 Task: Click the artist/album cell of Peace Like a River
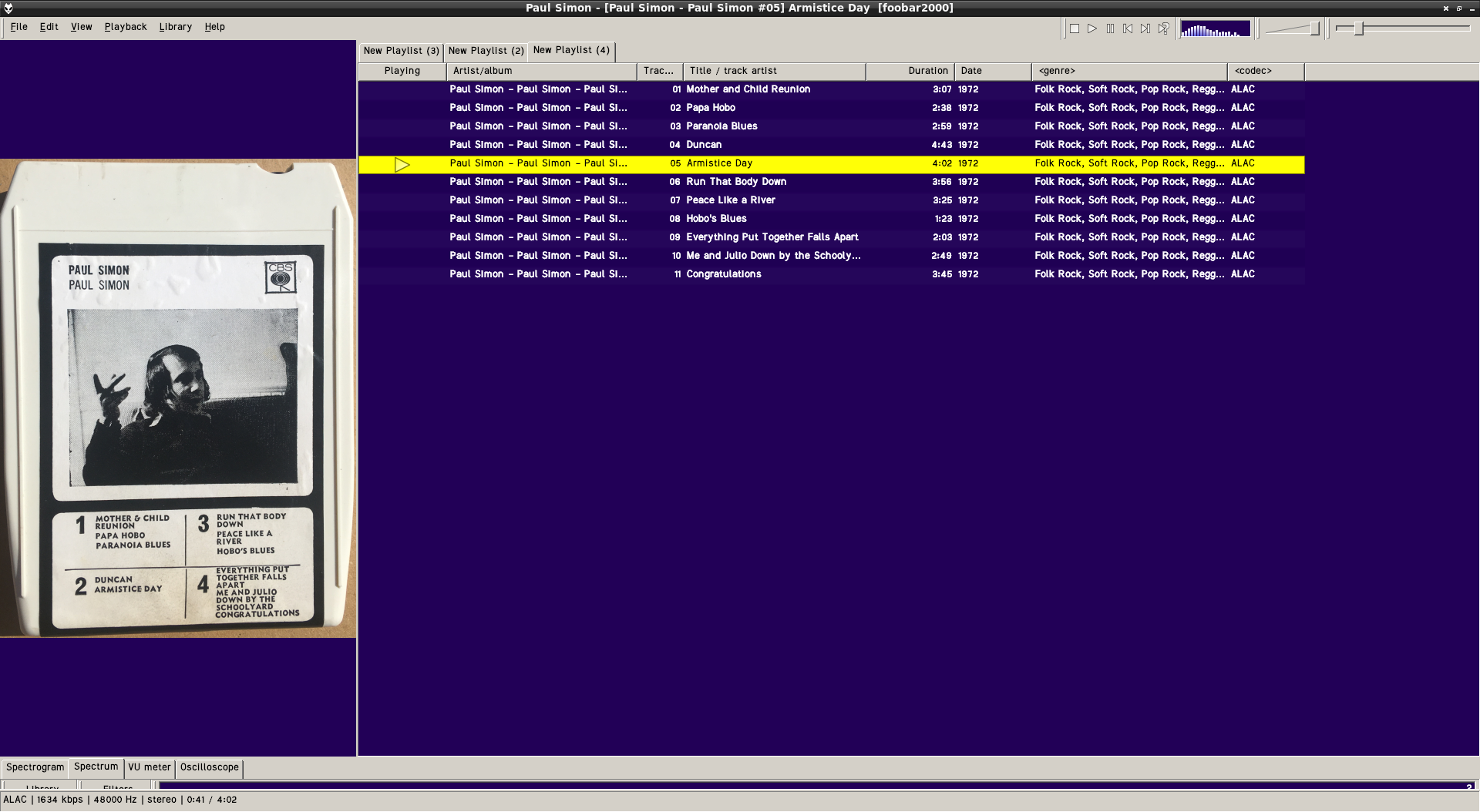(538, 200)
